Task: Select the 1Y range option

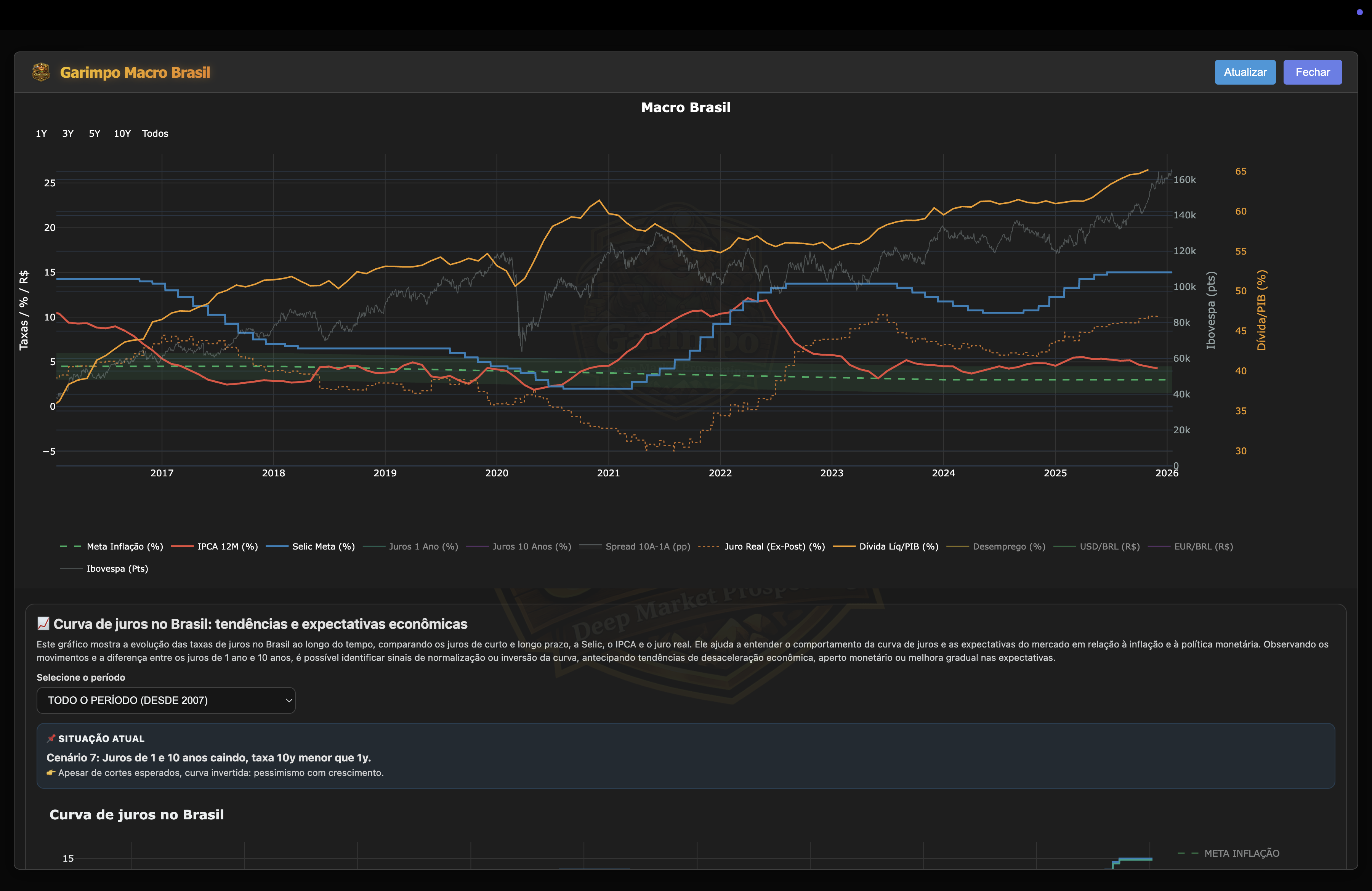Action: (x=41, y=133)
